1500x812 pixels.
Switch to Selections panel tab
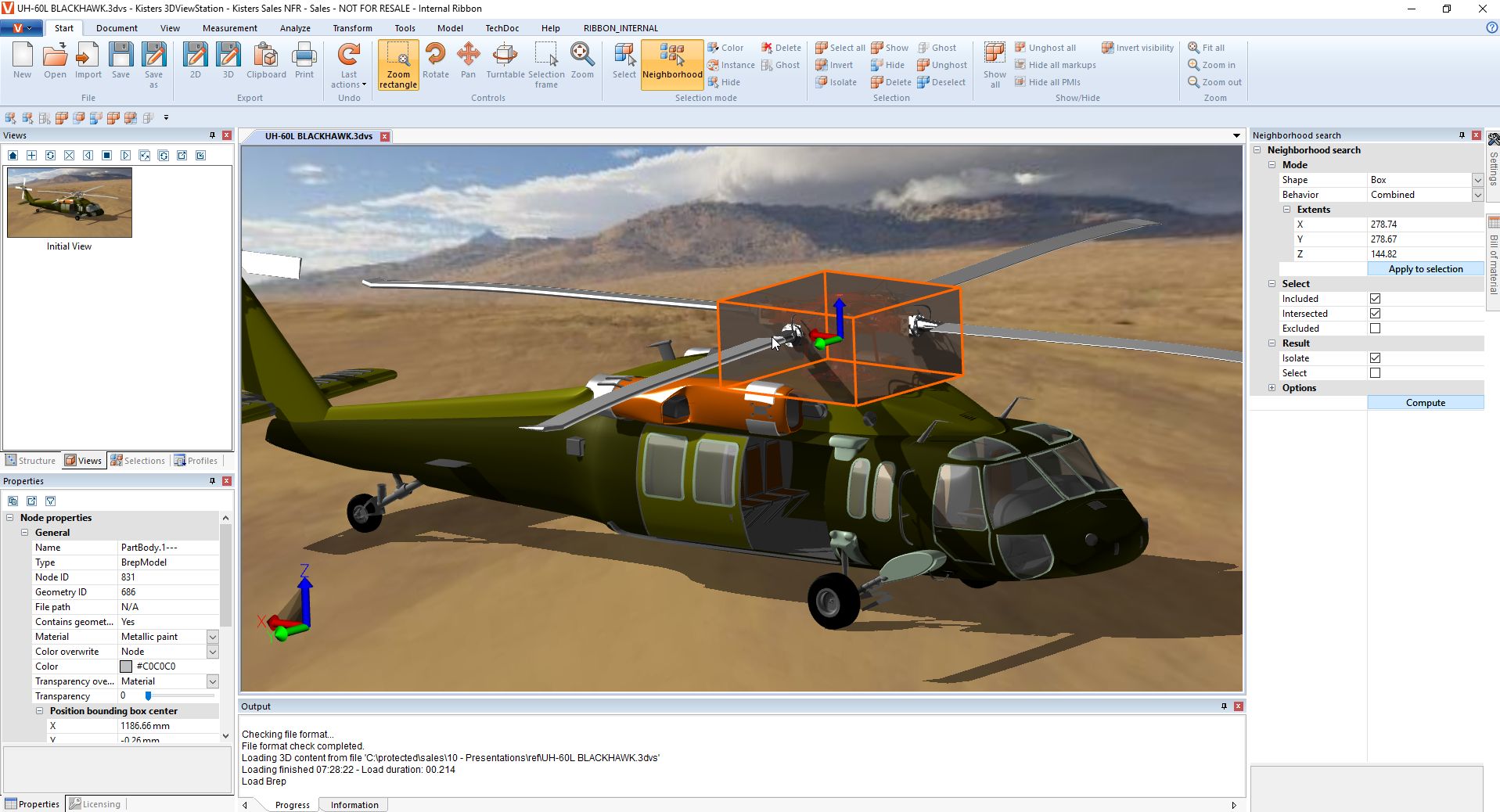point(138,461)
